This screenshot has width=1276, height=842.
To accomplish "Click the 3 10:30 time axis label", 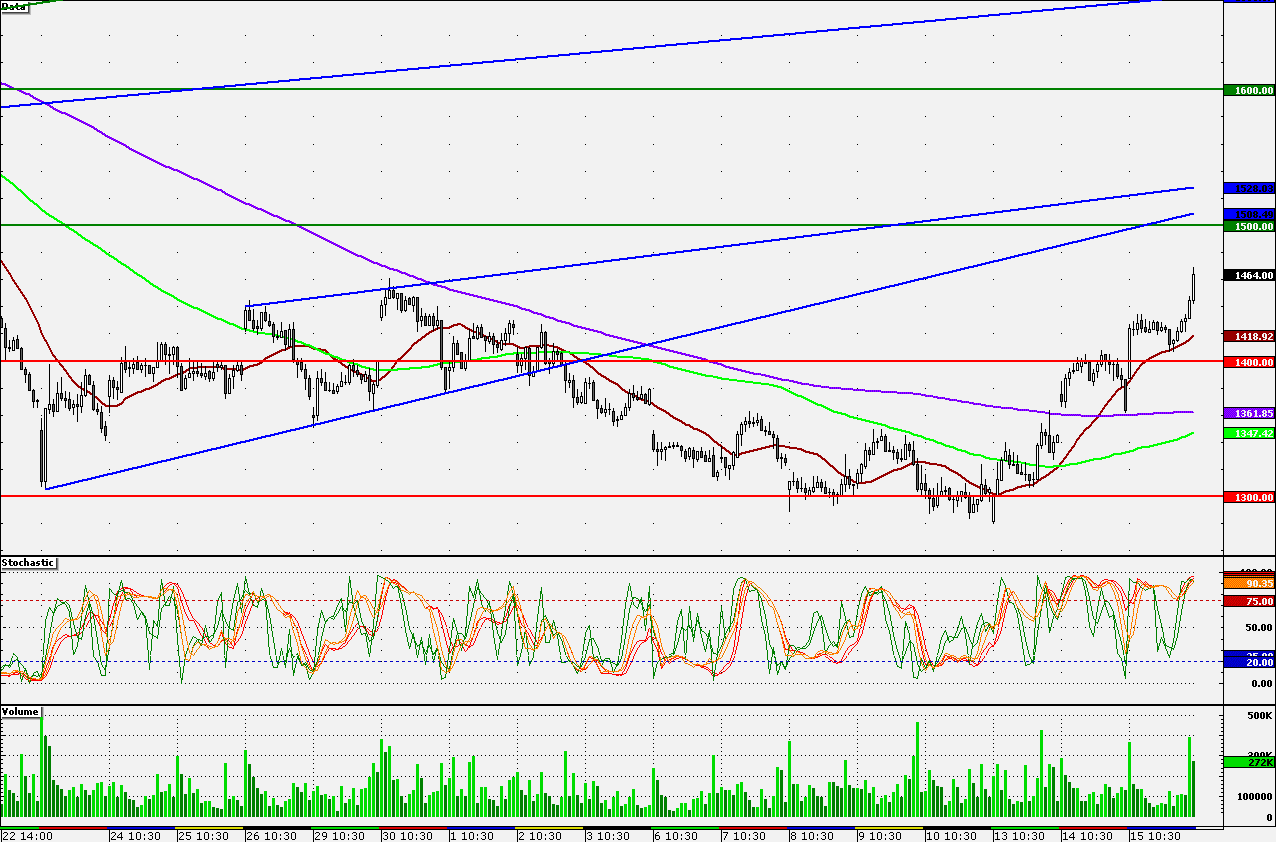I will tap(608, 835).
